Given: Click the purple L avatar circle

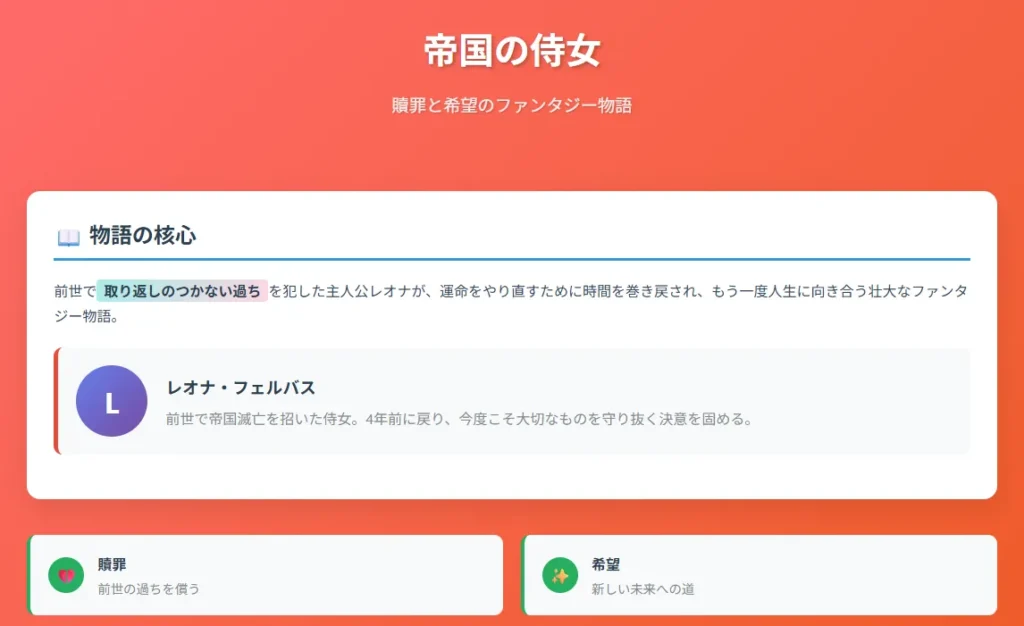Looking at the screenshot, I should click(x=112, y=401).
